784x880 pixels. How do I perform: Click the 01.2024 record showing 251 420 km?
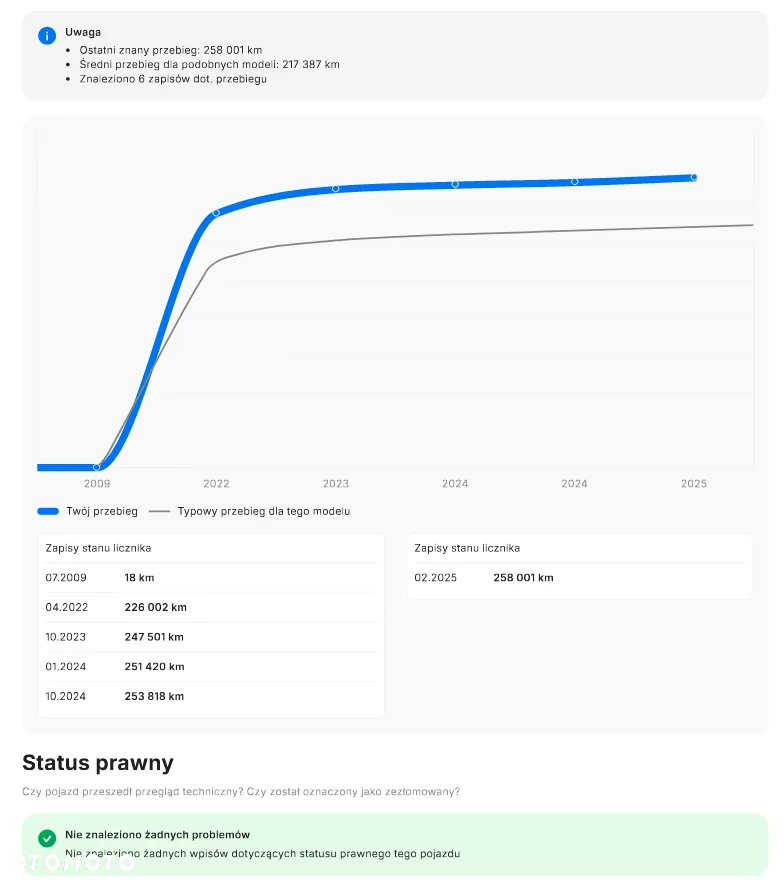[x=210, y=667]
